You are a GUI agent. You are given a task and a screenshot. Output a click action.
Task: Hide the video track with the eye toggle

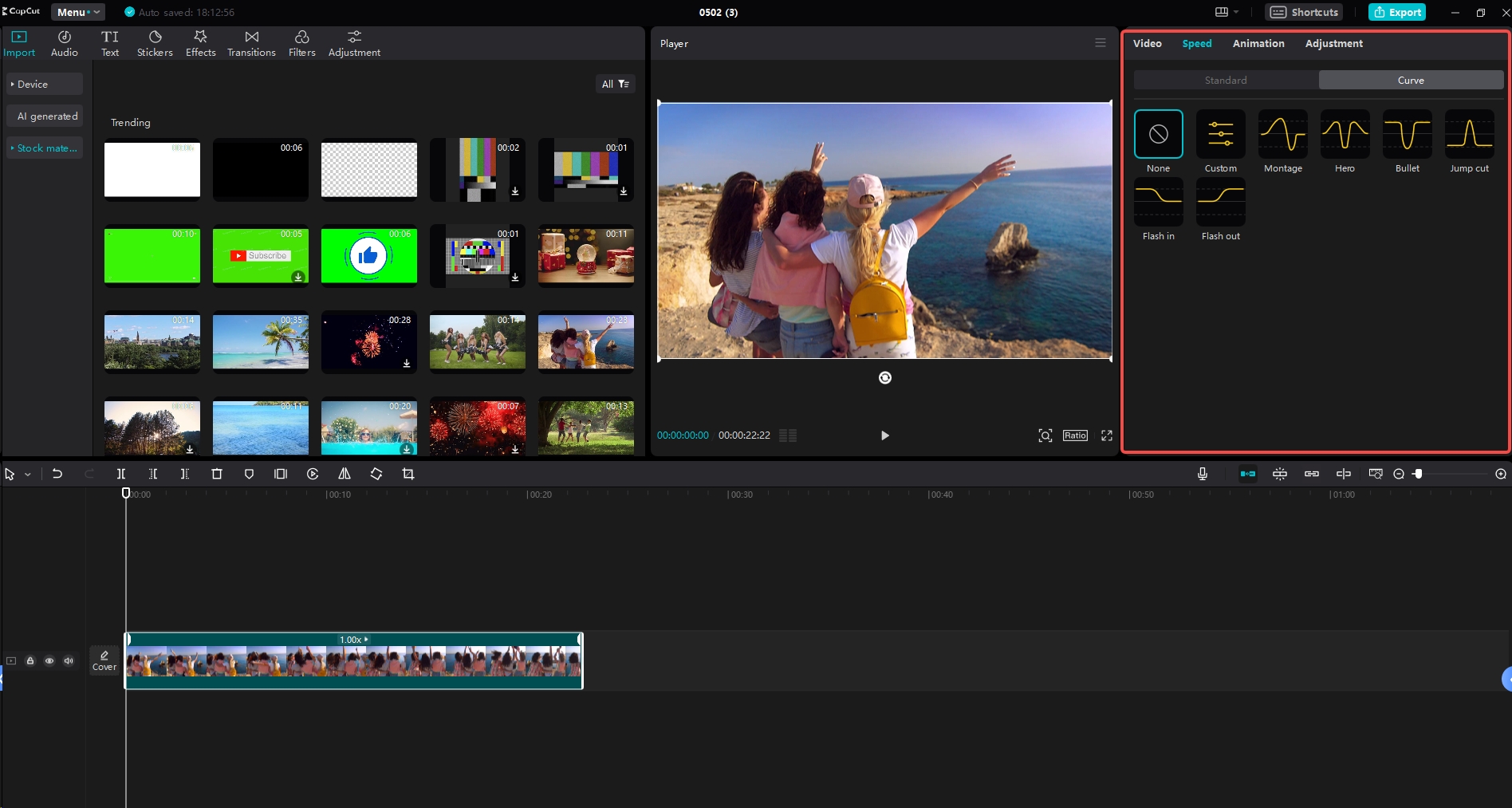click(x=49, y=660)
